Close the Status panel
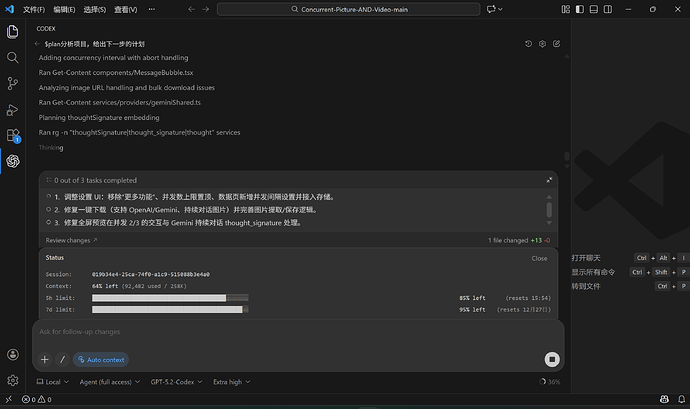Viewport: 690px width, 409px height. [x=539, y=258]
